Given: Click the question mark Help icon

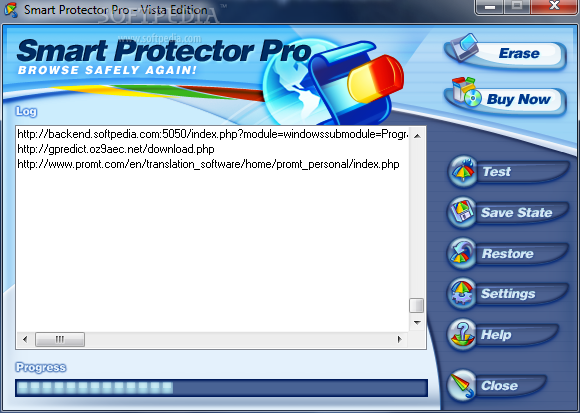Looking at the screenshot, I should click(x=462, y=335).
